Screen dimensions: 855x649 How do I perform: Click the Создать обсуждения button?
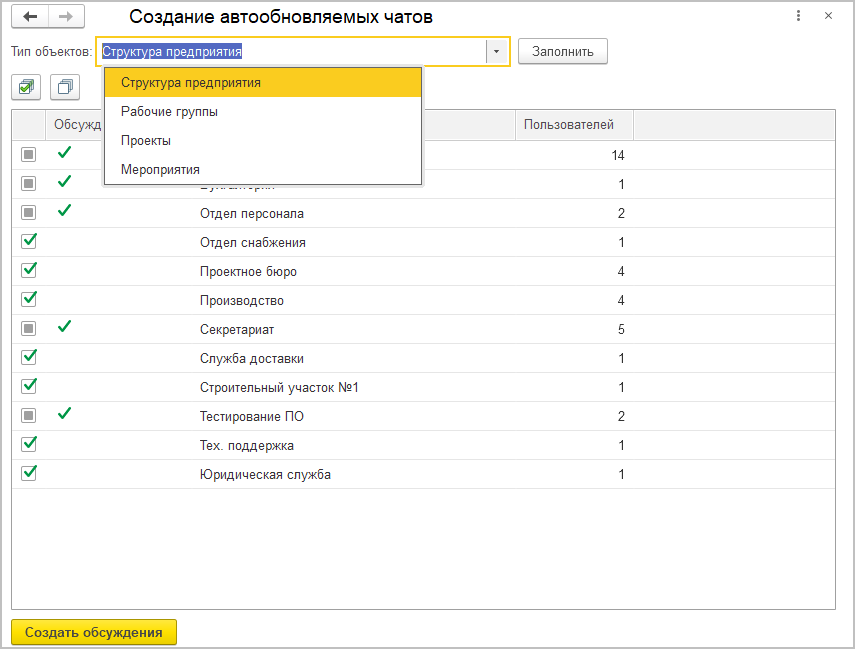pos(94,632)
